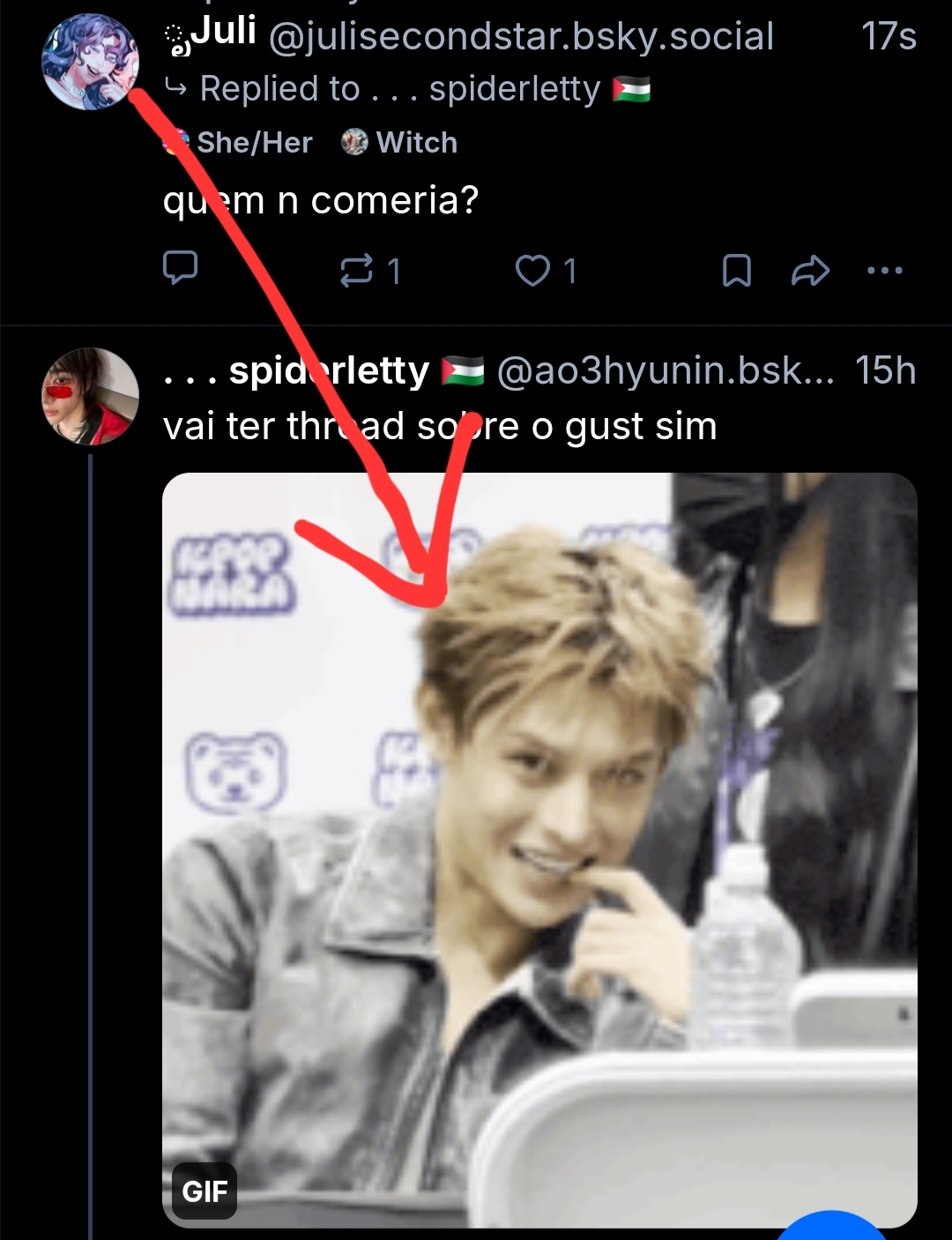The width and height of the screenshot is (952, 1240).
Task: Open more options menu (three dots)
Action: pyautogui.click(x=884, y=271)
